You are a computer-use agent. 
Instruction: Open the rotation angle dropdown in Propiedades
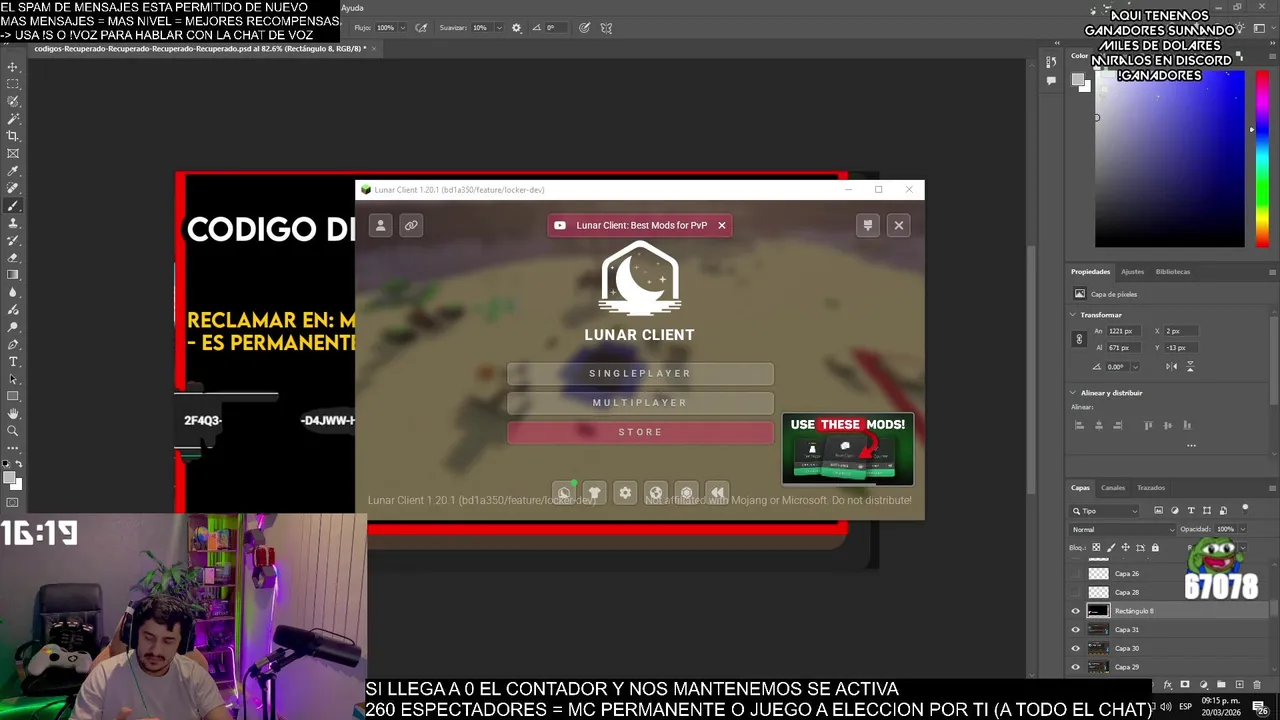[x=1135, y=367]
